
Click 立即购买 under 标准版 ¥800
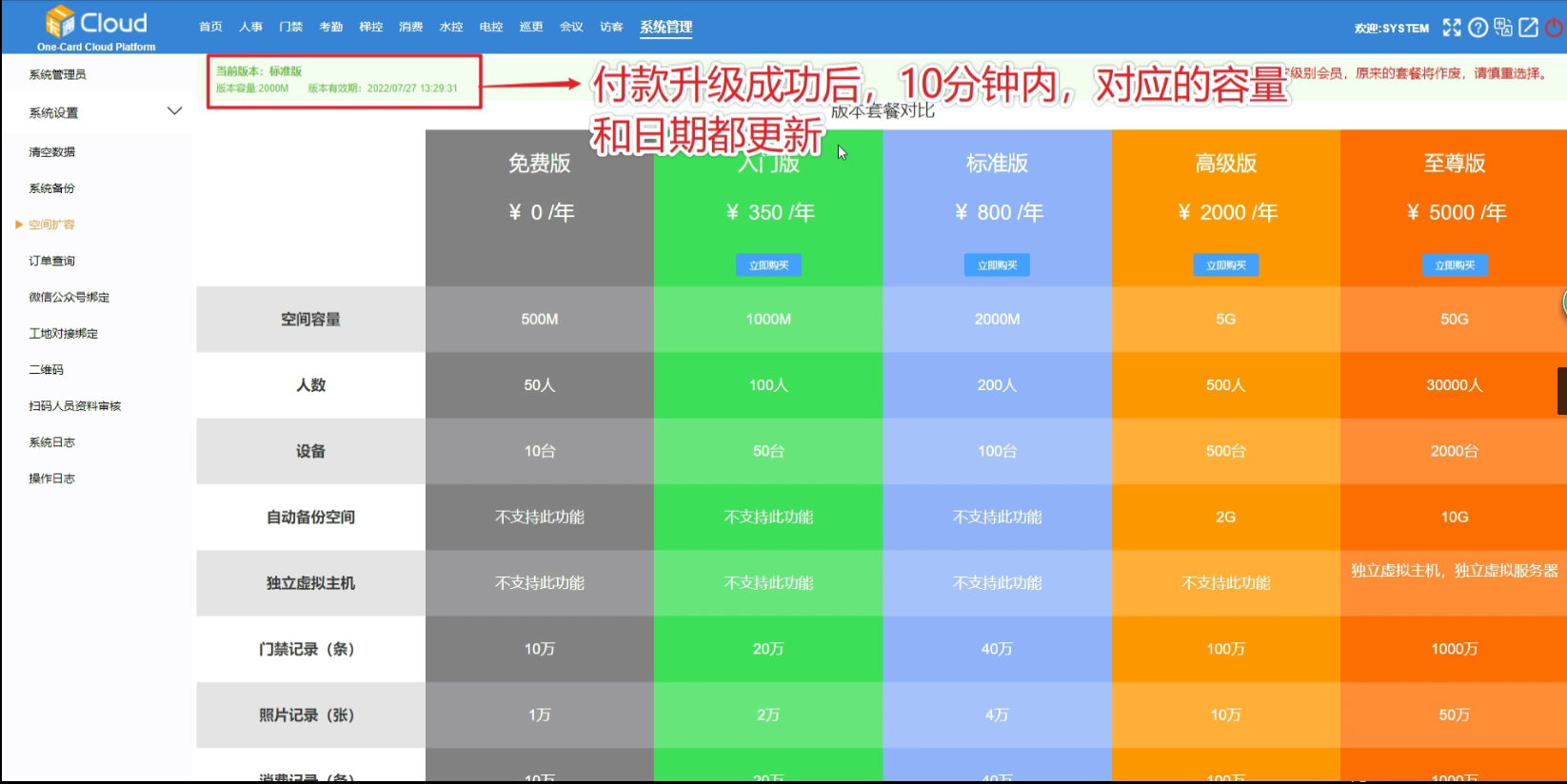(997, 265)
